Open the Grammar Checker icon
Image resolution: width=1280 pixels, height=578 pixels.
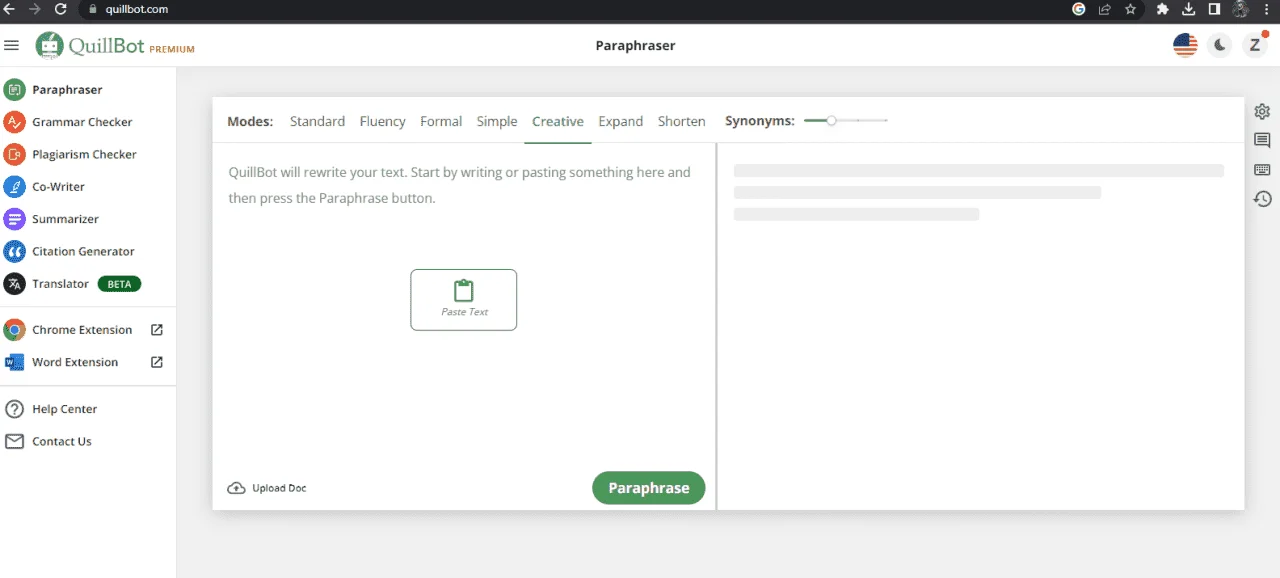click(14, 122)
